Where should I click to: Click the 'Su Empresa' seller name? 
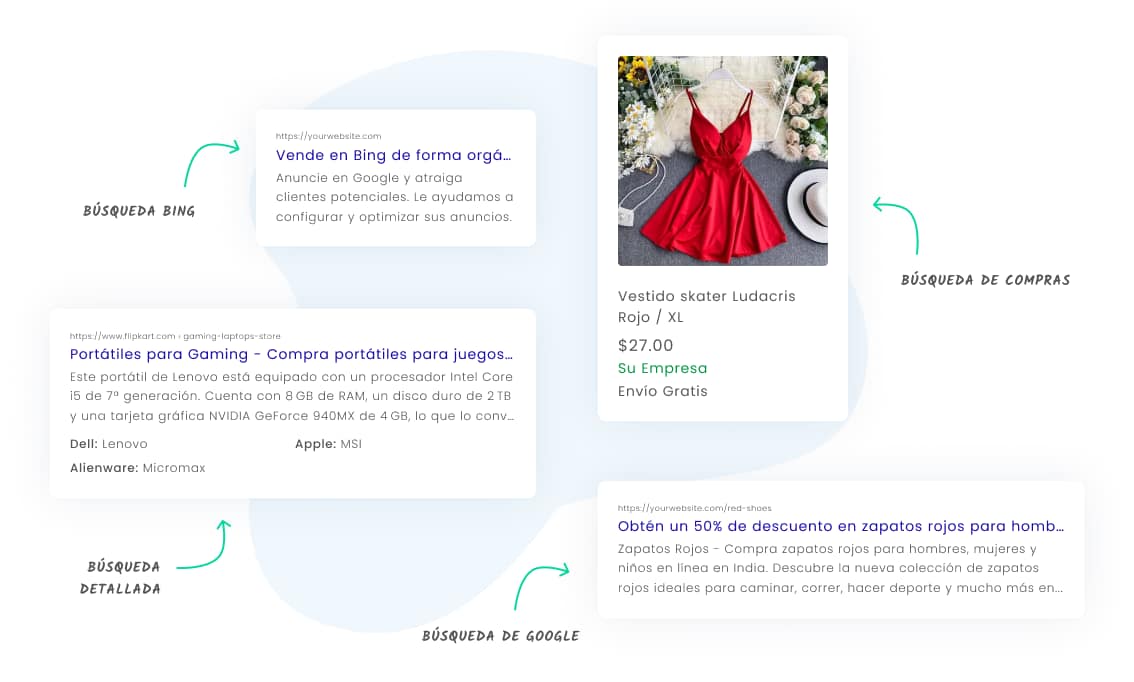coord(662,368)
